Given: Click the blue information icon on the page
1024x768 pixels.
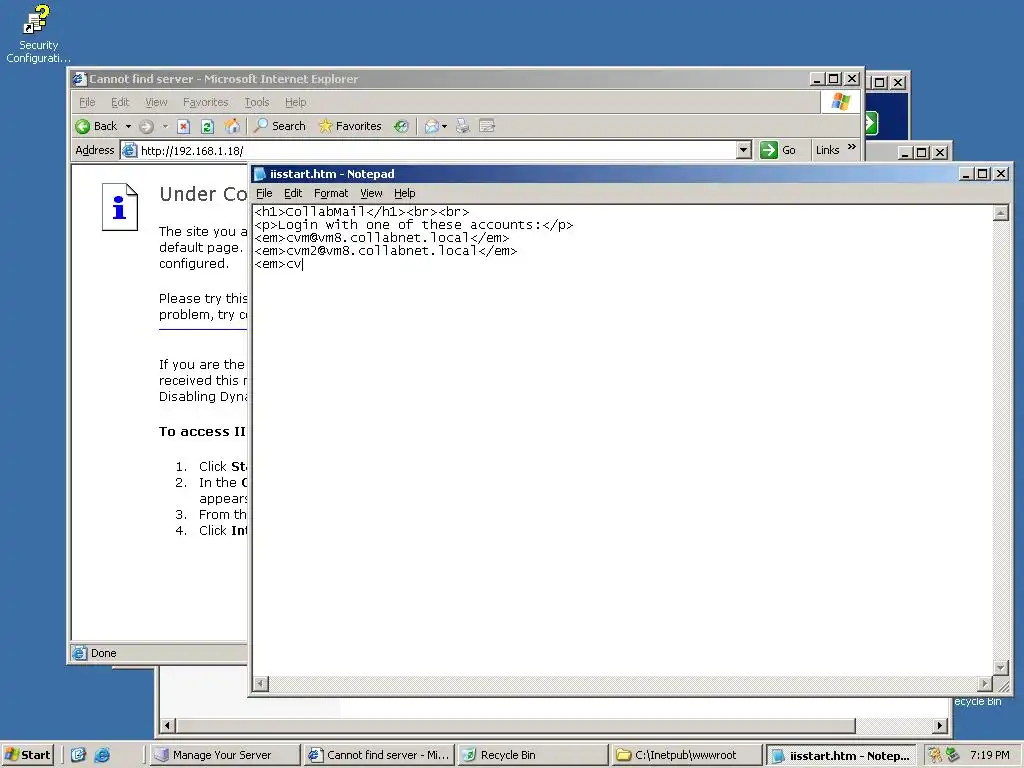Looking at the screenshot, I should pyautogui.click(x=120, y=207).
